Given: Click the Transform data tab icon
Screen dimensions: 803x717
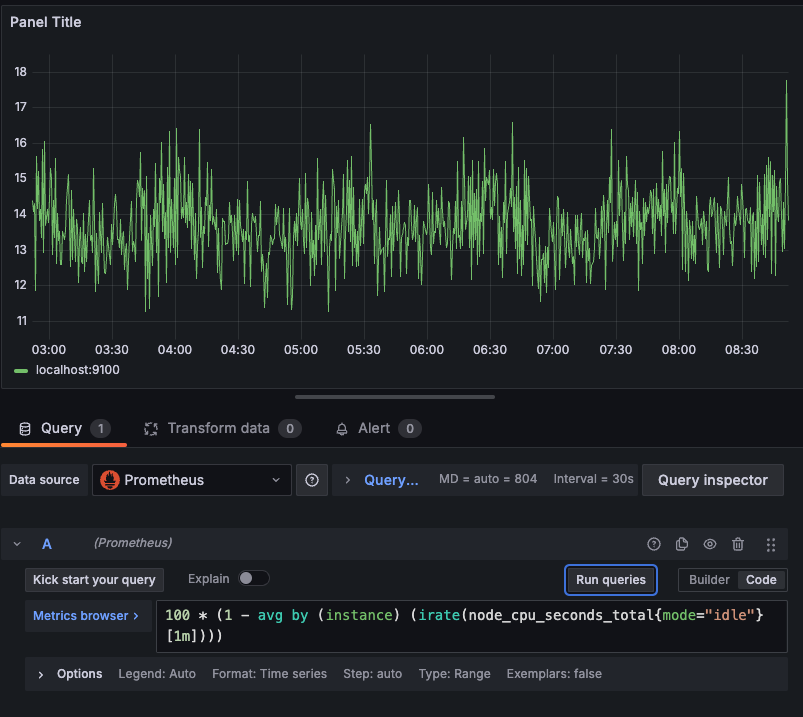Looking at the screenshot, I should click(x=152, y=429).
